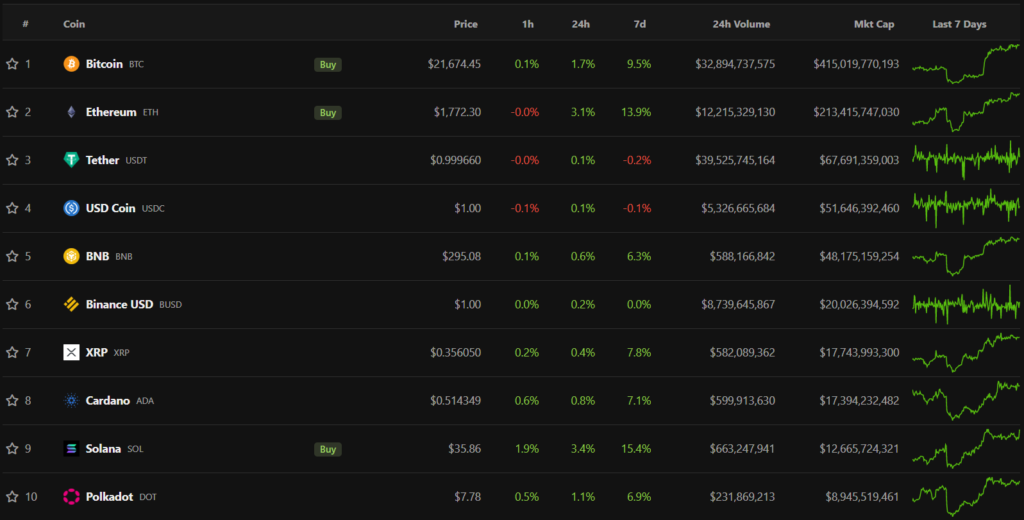Favorite Bitcoin with its star
The height and width of the screenshot is (520, 1024).
pos(12,64)
